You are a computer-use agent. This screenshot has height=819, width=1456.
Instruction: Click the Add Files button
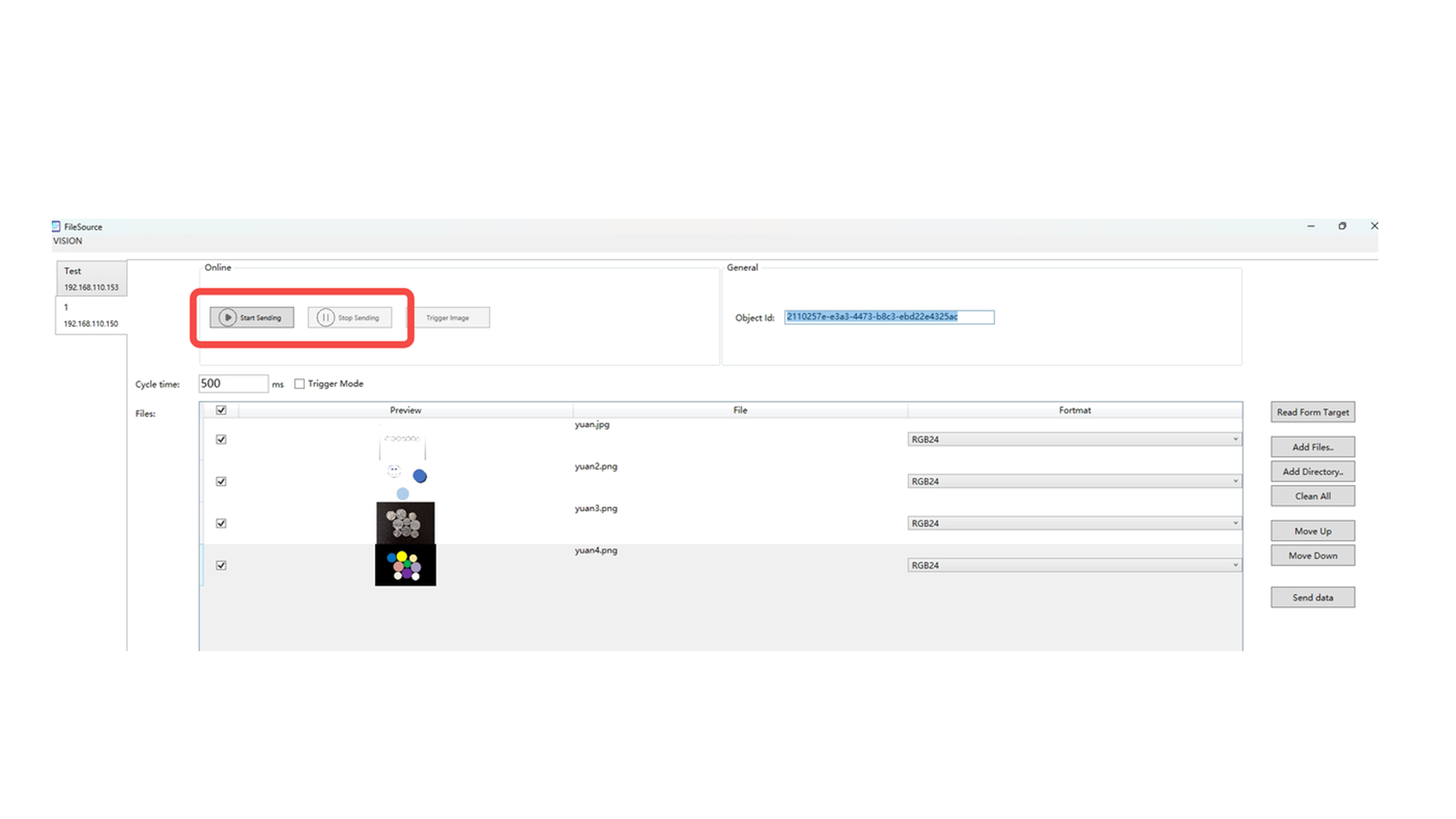[x=1313, y=447]
